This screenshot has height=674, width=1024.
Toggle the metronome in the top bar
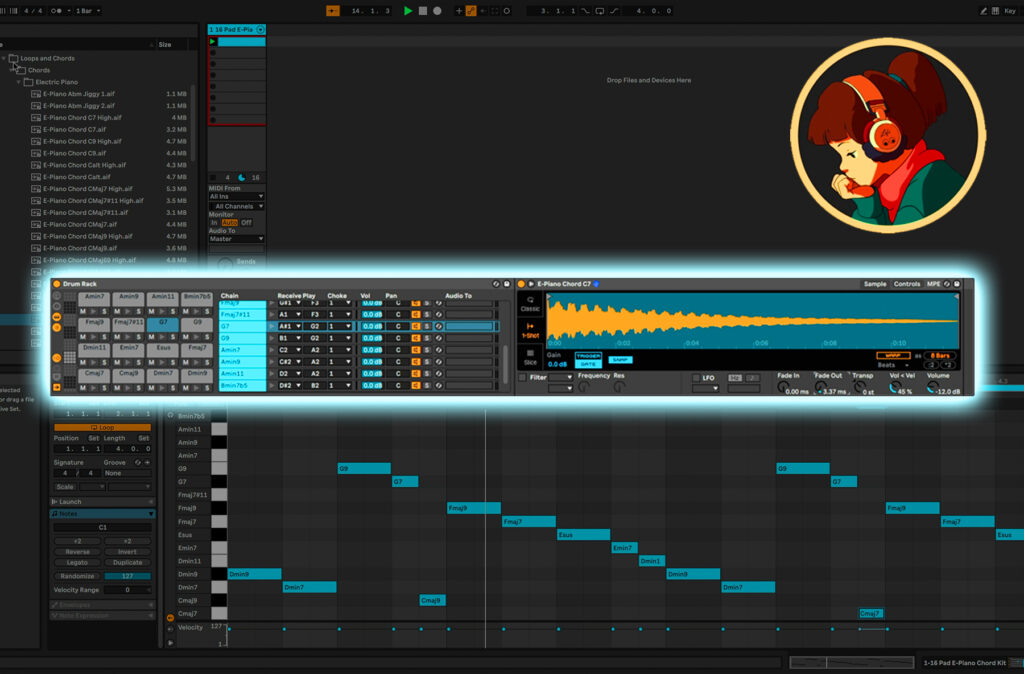tap(332, 11)
